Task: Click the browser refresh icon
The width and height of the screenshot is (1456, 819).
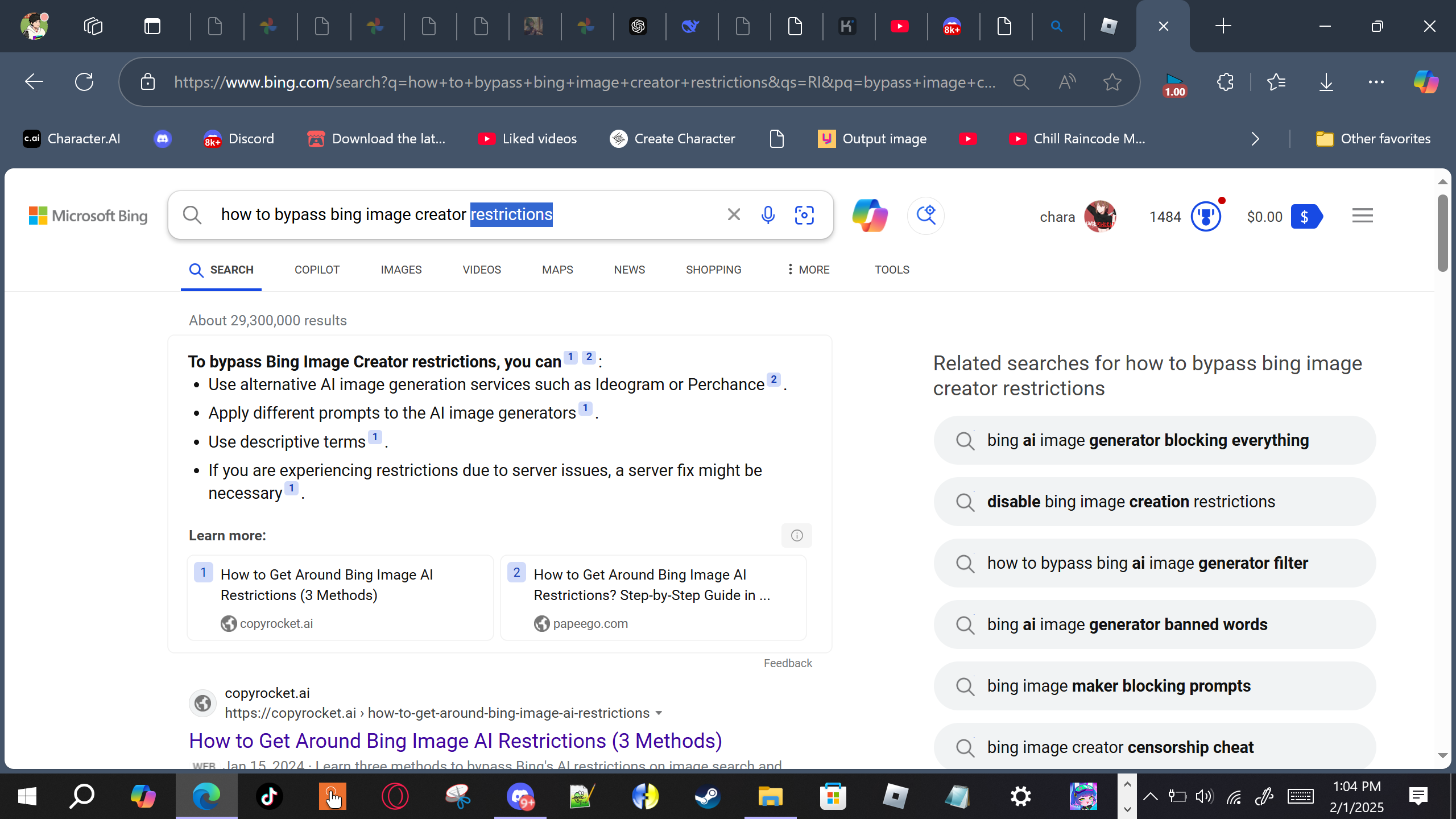Action: pyautogui.click(x=84, y=82)
